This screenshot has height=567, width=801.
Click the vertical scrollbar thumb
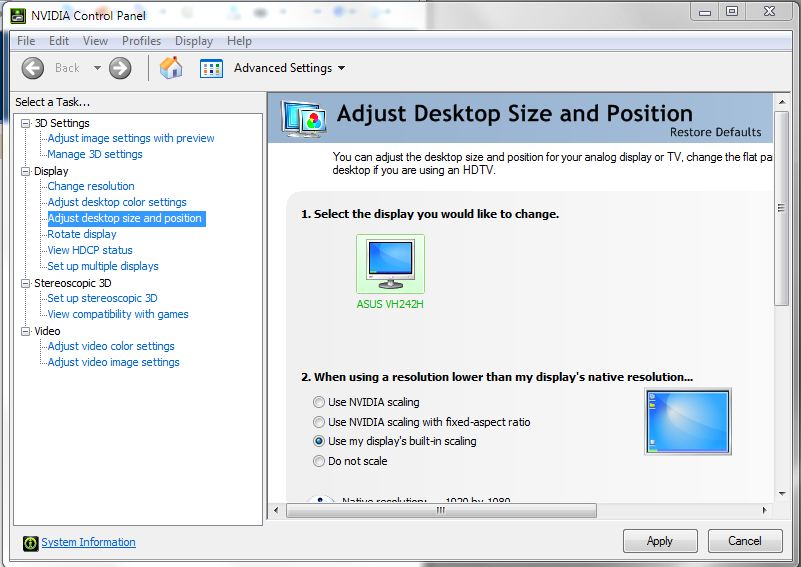781,208
